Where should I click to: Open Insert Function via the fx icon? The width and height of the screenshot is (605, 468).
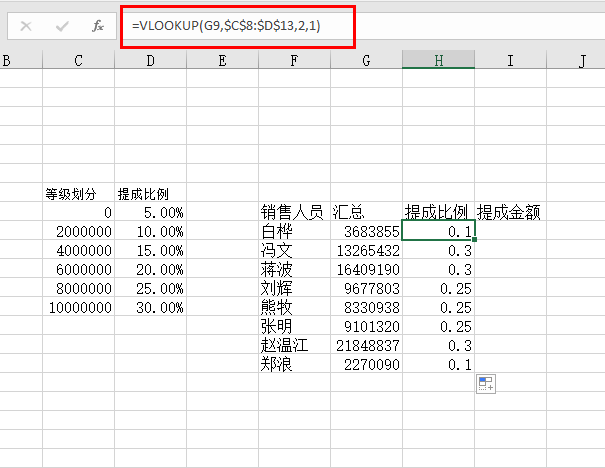[x=98, y=26]
